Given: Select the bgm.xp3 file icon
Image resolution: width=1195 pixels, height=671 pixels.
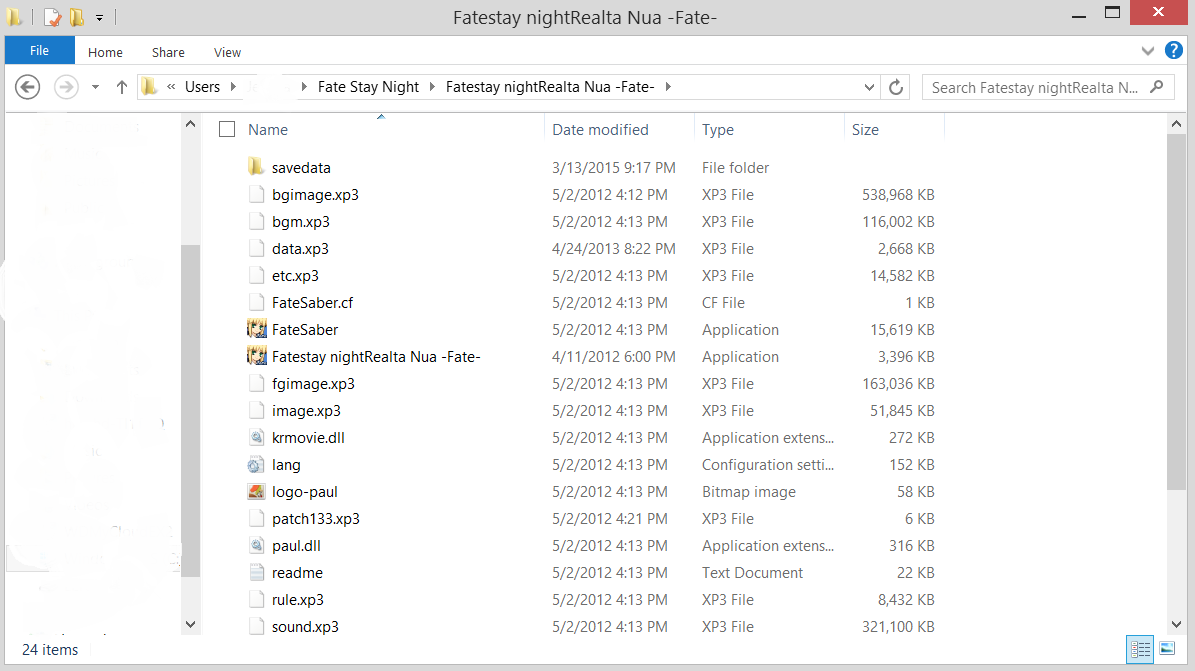Looking at the screenshot, I should 257,221.
